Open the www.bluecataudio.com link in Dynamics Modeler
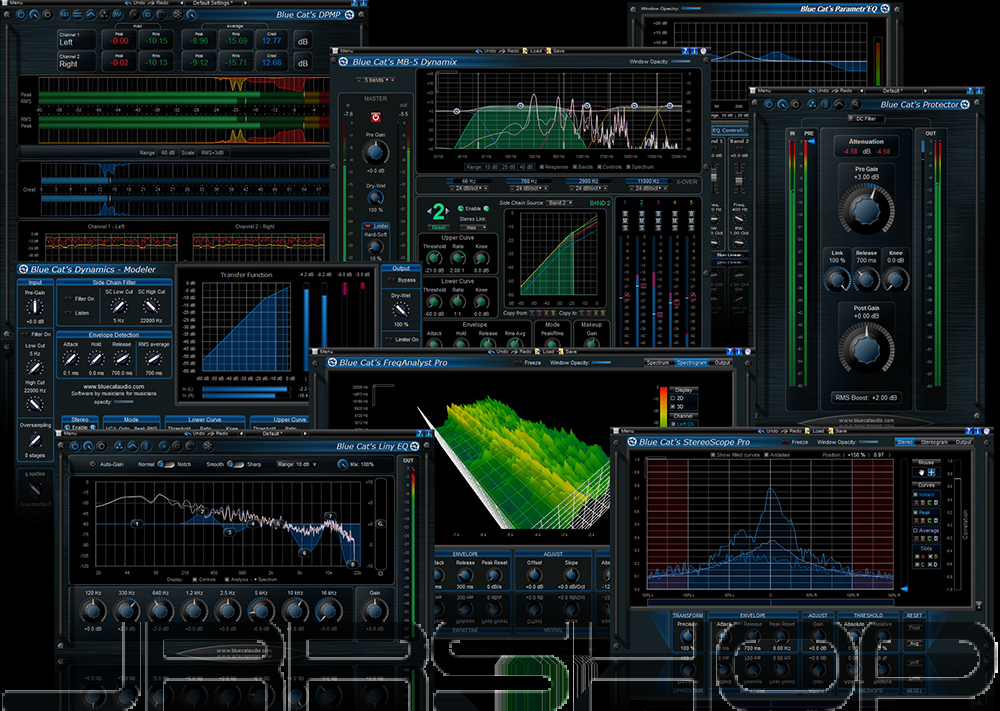 click(114, 386)
